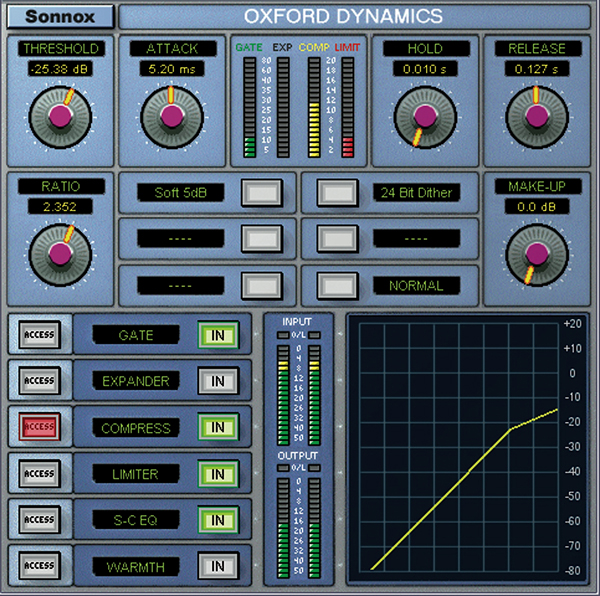The width and height of the screenshot is (600, 596).
Task: Click the Attack knob
Action: 172,116
